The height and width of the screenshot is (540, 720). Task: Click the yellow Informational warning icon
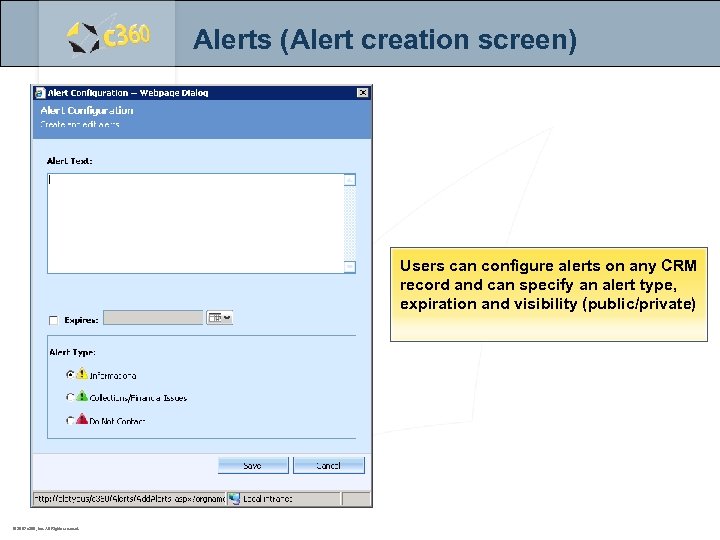coord(82,374)
